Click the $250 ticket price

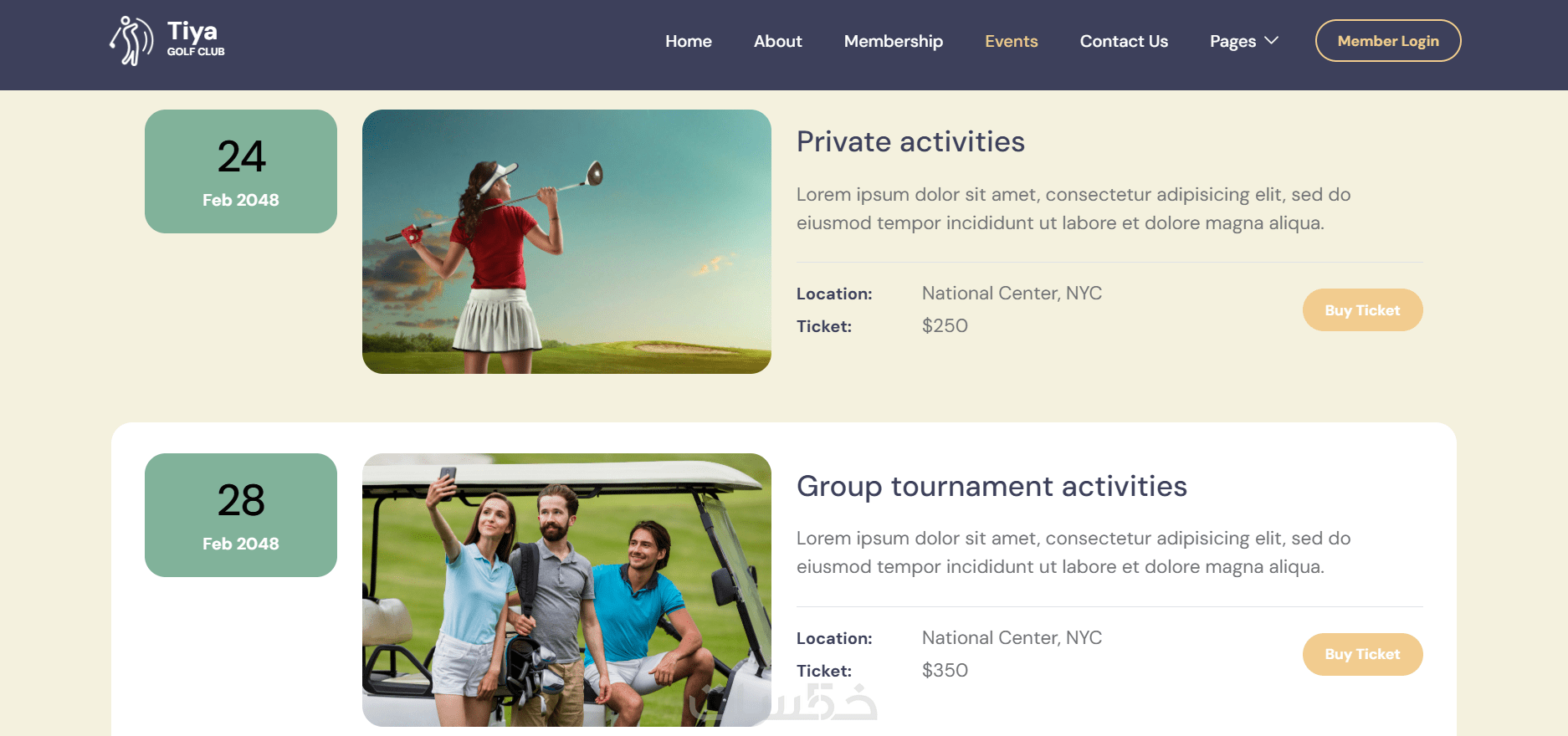[x=945, y=326]
